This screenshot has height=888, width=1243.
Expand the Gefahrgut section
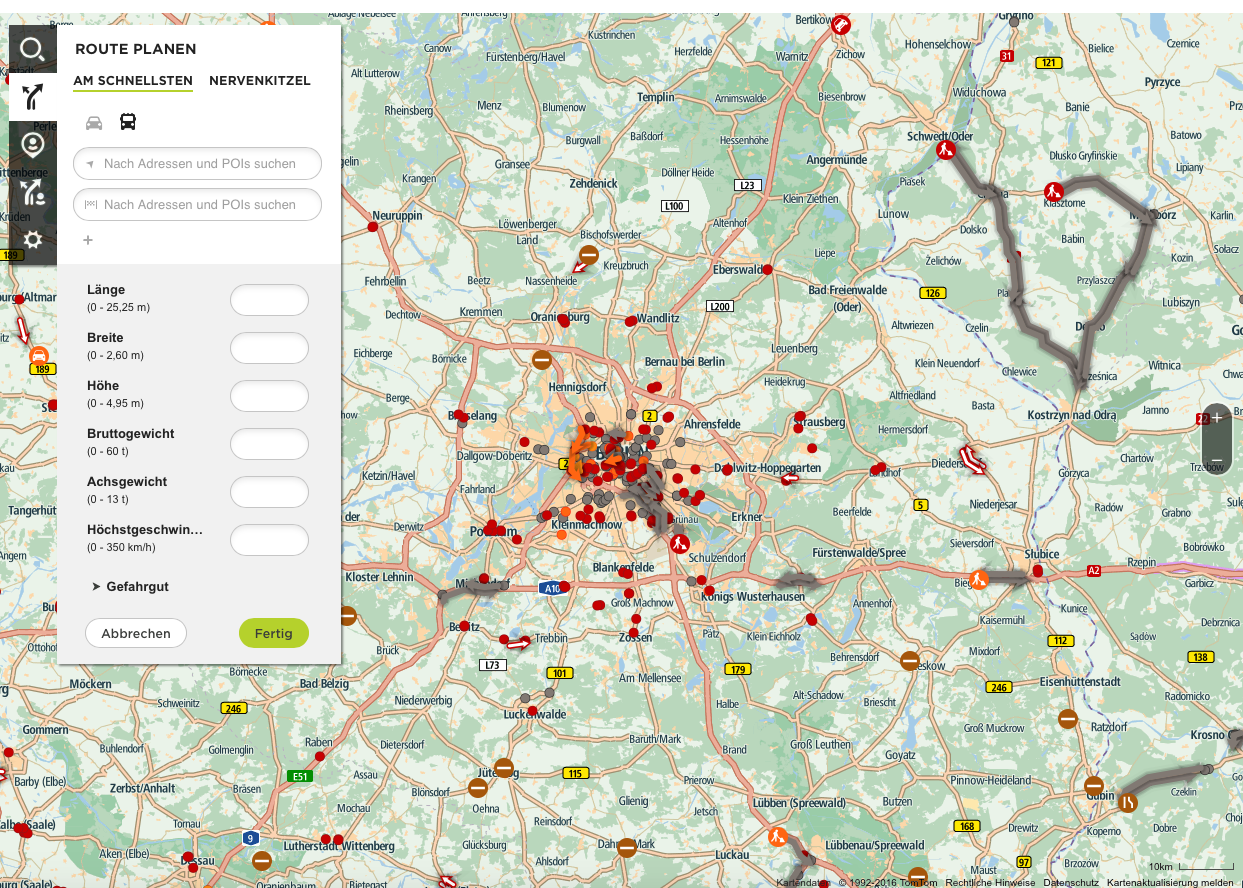[x=130, y=586]
